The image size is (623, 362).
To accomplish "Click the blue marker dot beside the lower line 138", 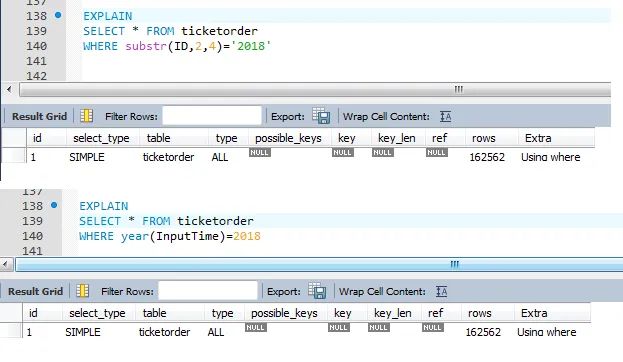I will click(x=54, y=205).
